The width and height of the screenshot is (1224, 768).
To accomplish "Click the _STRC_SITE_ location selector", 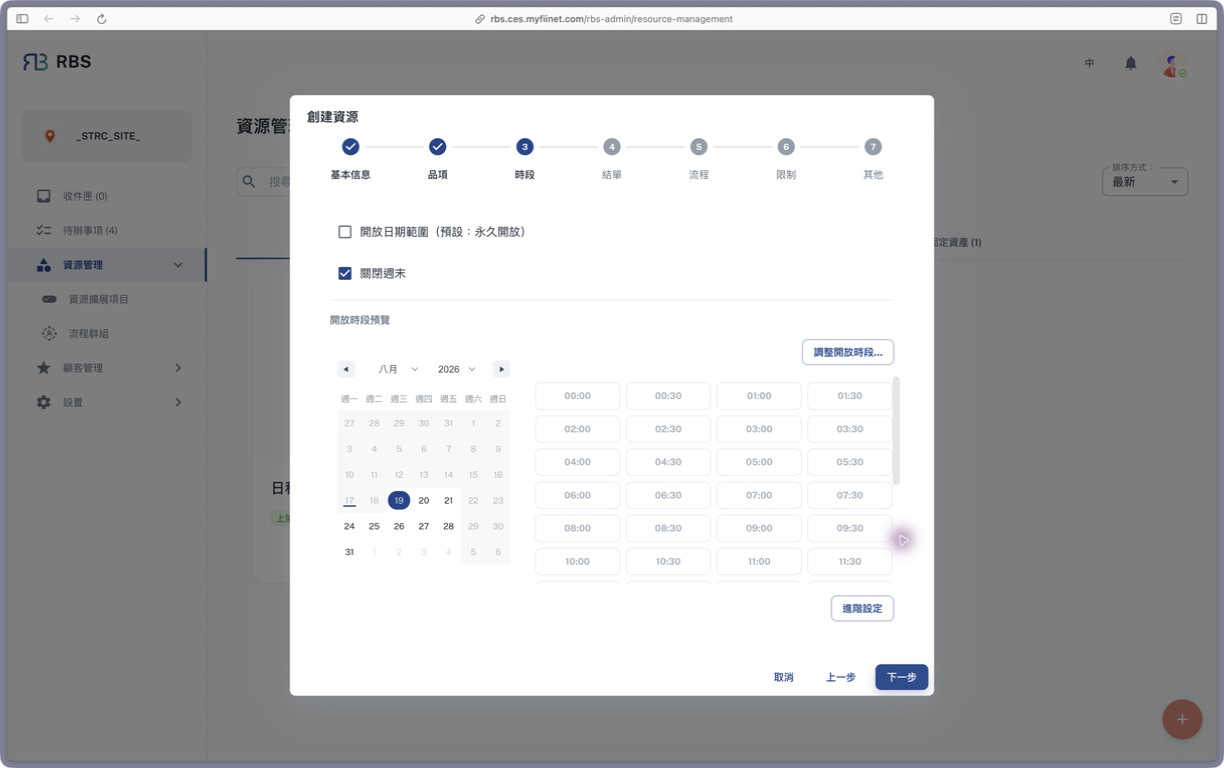I will pyautogui.click(x=107, y=136).
